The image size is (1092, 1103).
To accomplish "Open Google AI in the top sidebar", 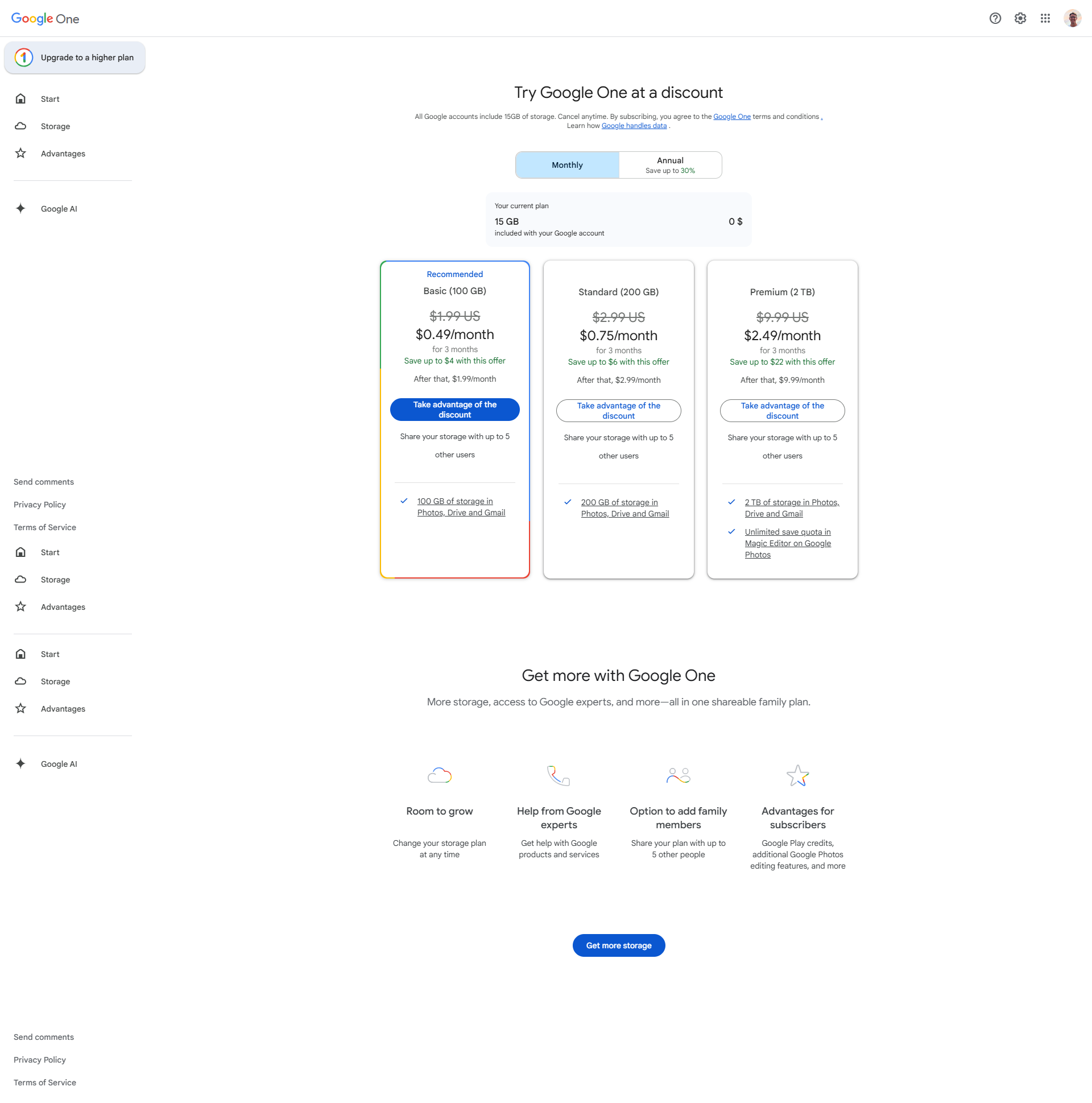I will (x=59, y=209).
